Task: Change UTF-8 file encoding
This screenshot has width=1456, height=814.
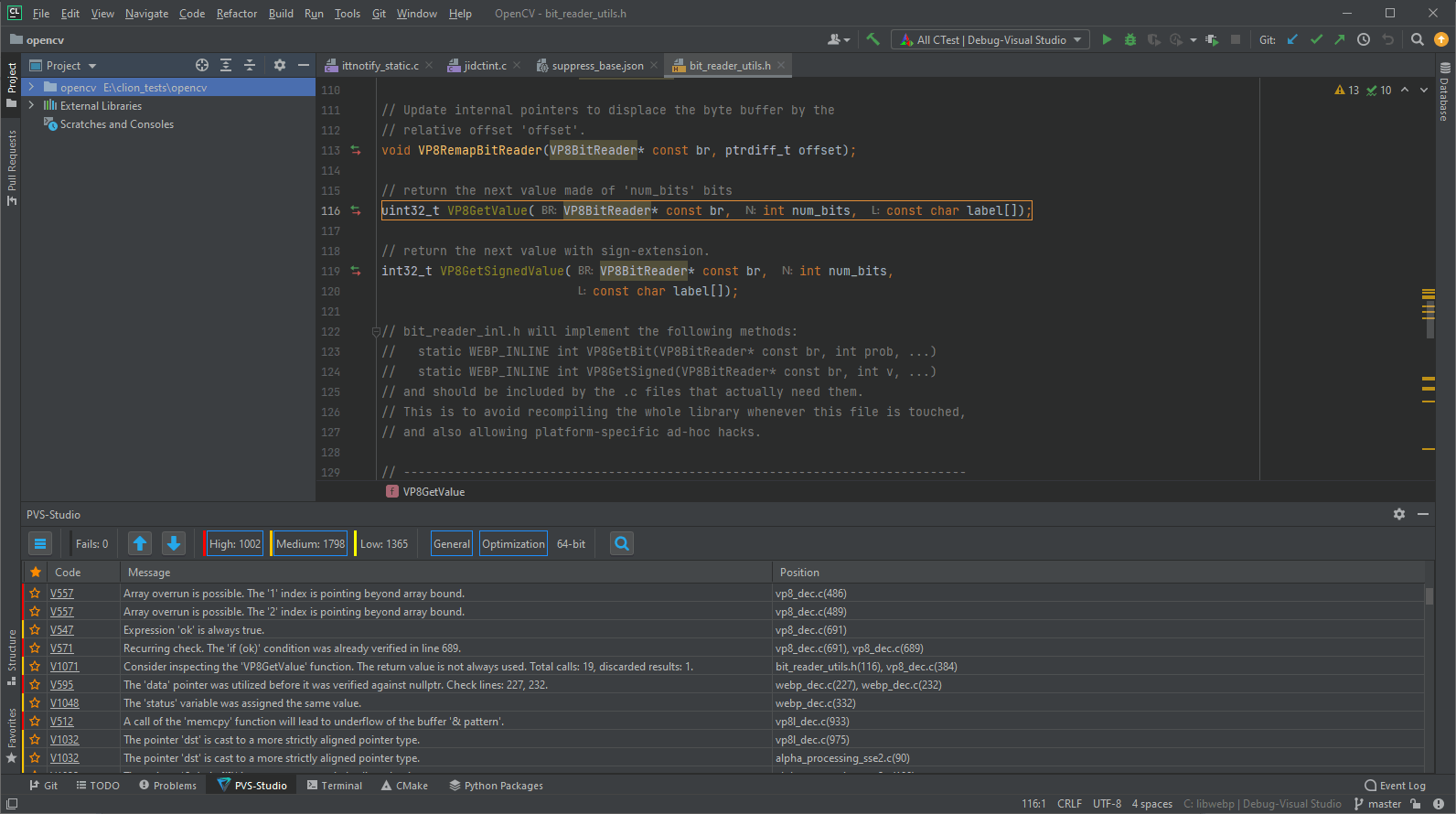Action: (1107, 803)
